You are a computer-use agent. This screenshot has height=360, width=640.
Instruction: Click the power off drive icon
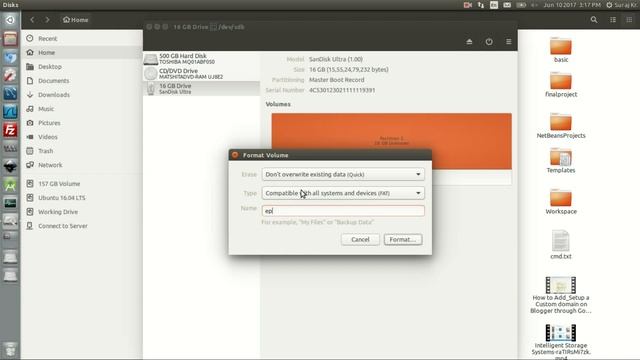pyautogui.click(x=489, y=42)
